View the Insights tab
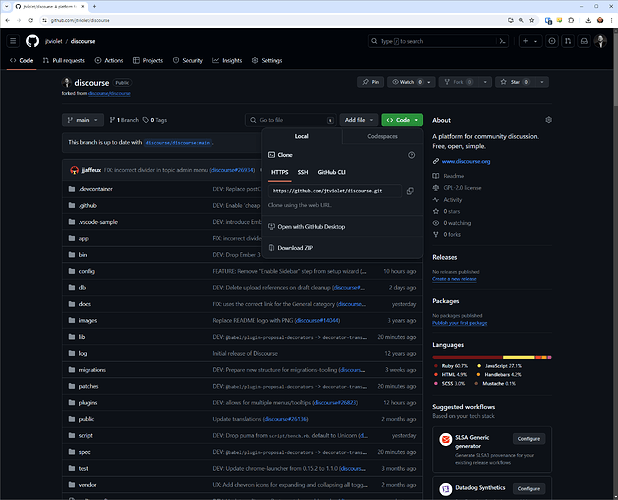This screenshot has height=500, width=618. click(x=227, y=60)
